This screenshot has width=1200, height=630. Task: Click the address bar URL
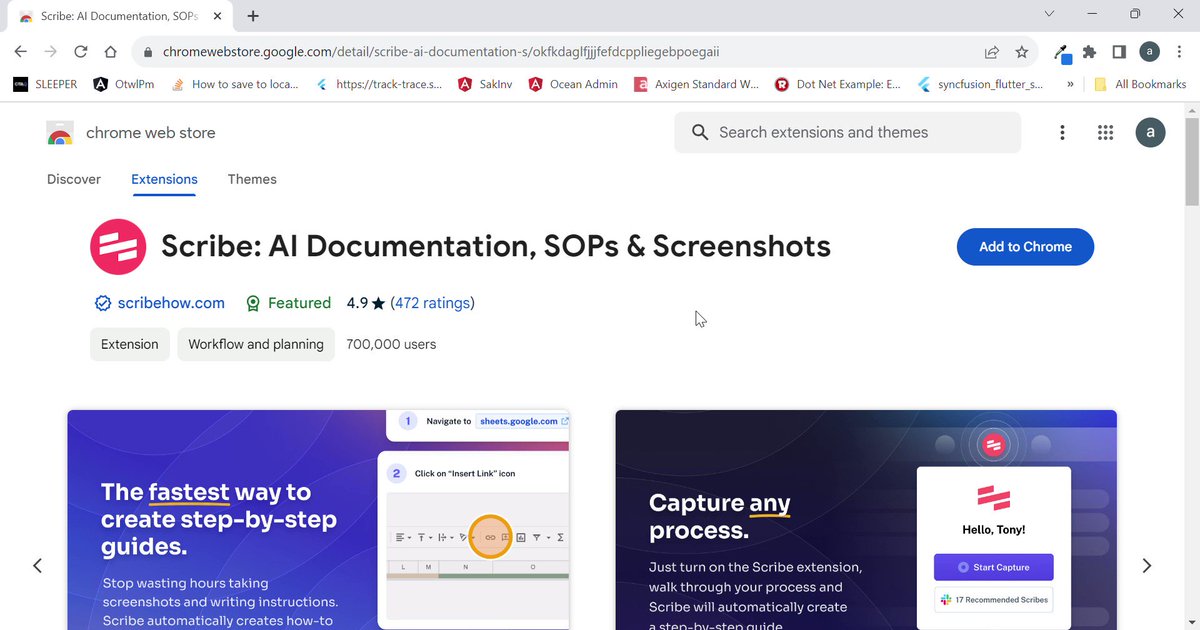tap(441, 52)
